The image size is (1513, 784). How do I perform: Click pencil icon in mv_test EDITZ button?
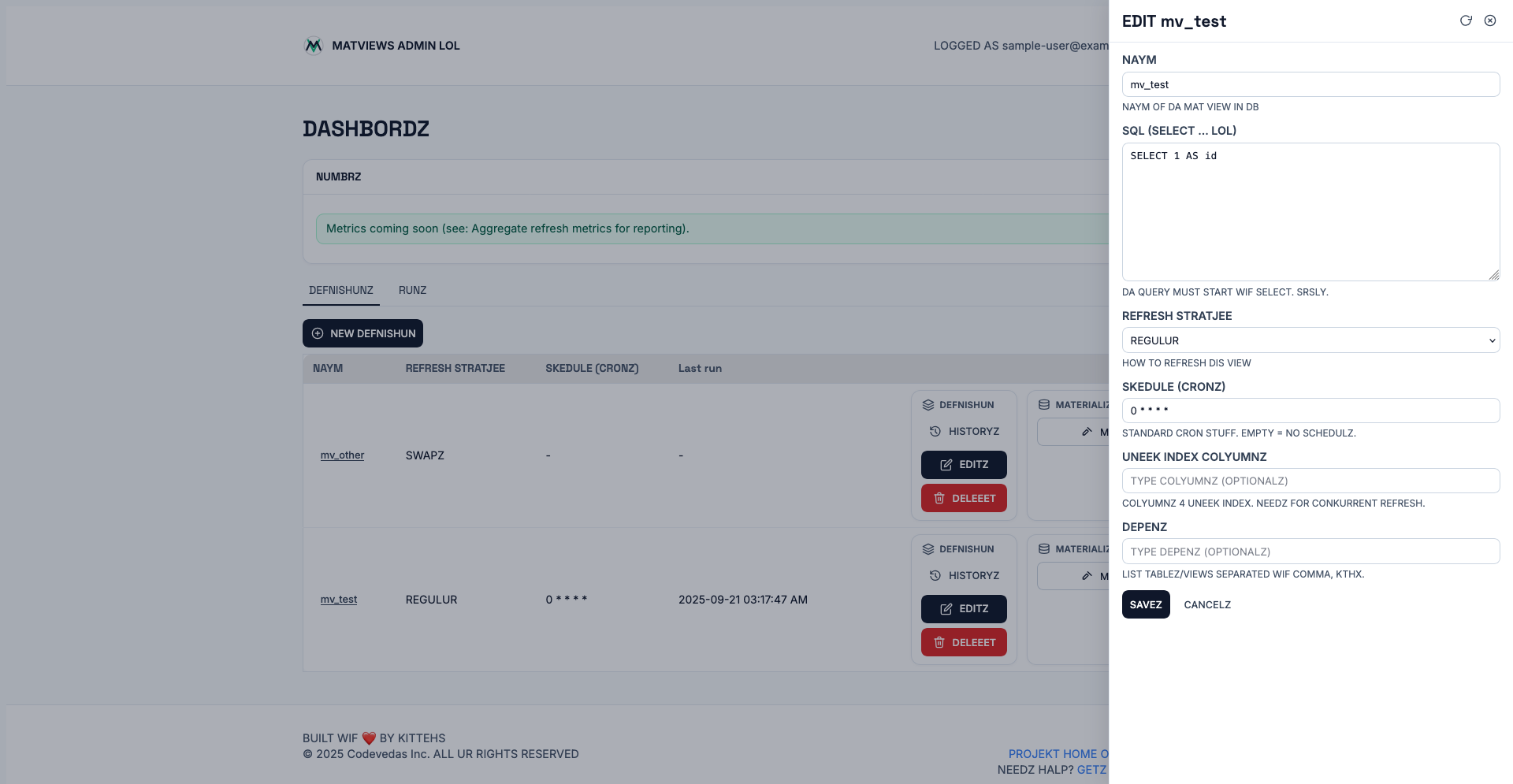946,609
